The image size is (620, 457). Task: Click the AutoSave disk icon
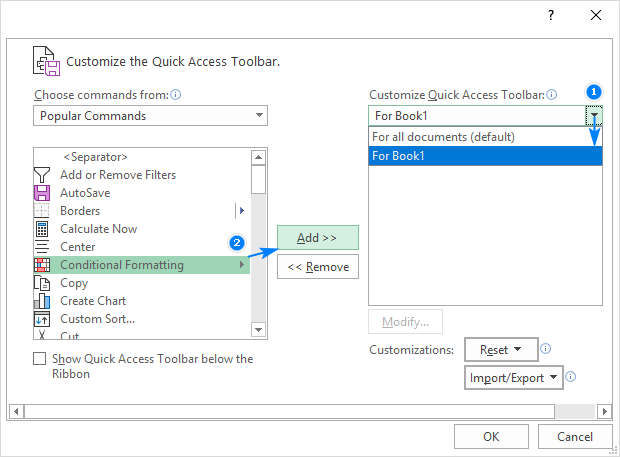coord(42,193)
